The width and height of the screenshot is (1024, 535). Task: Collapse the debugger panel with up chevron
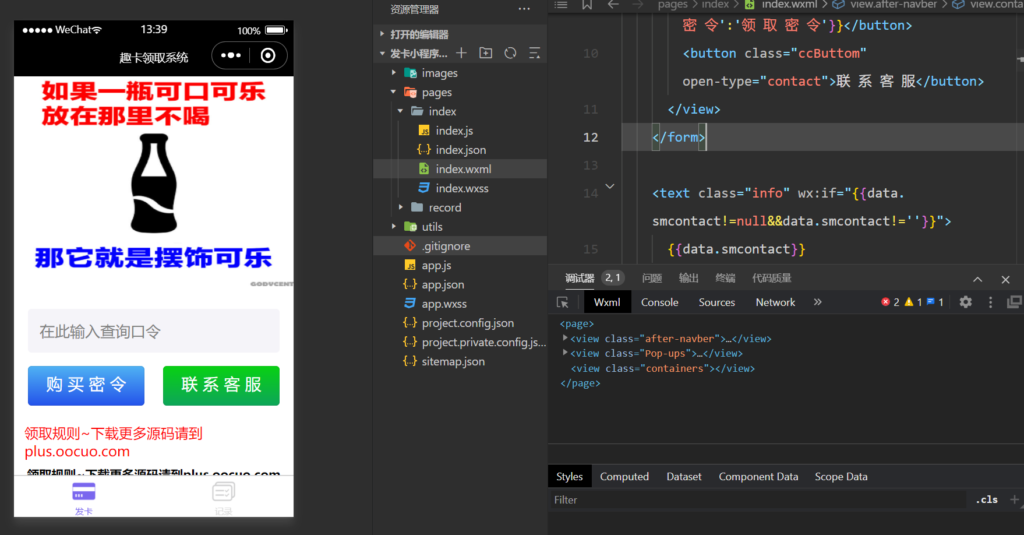click(x=978, y=279)
